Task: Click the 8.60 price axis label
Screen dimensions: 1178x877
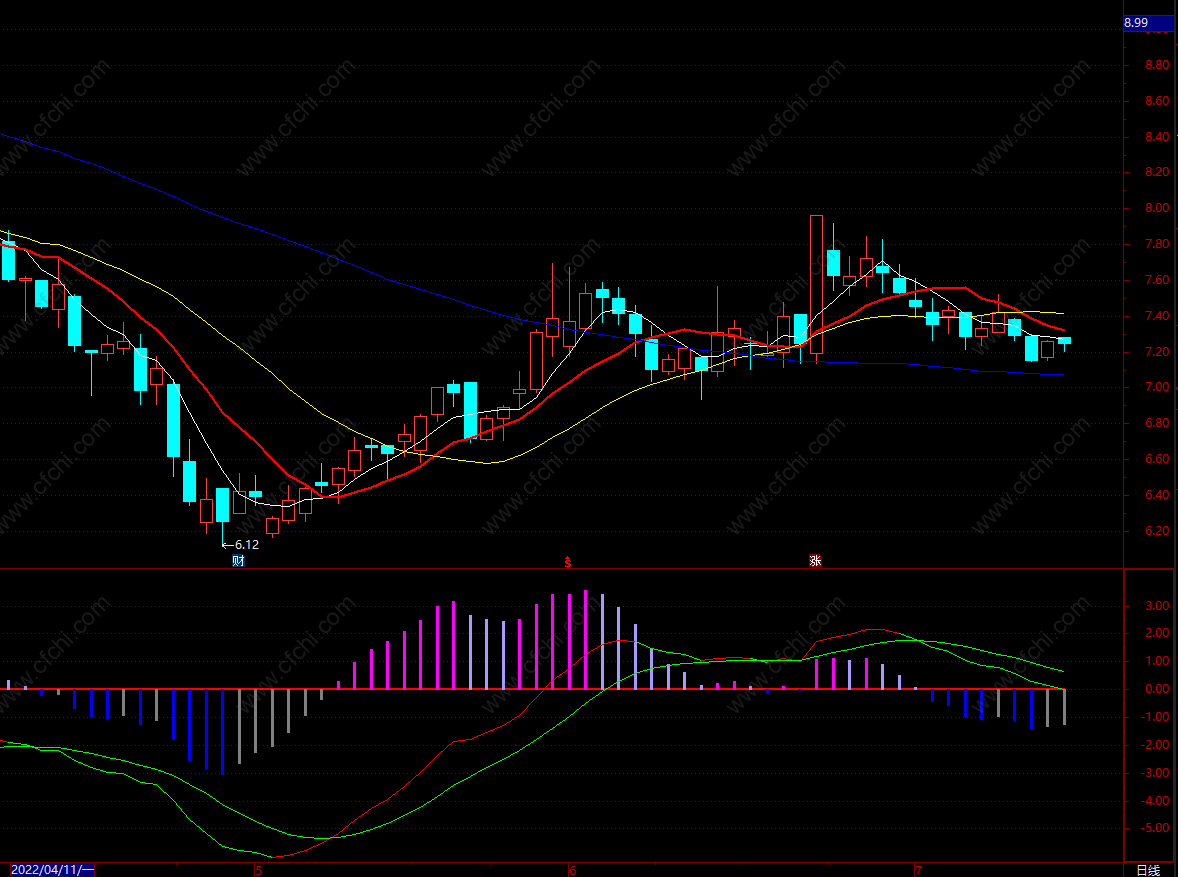Action: click(1157, 101)
